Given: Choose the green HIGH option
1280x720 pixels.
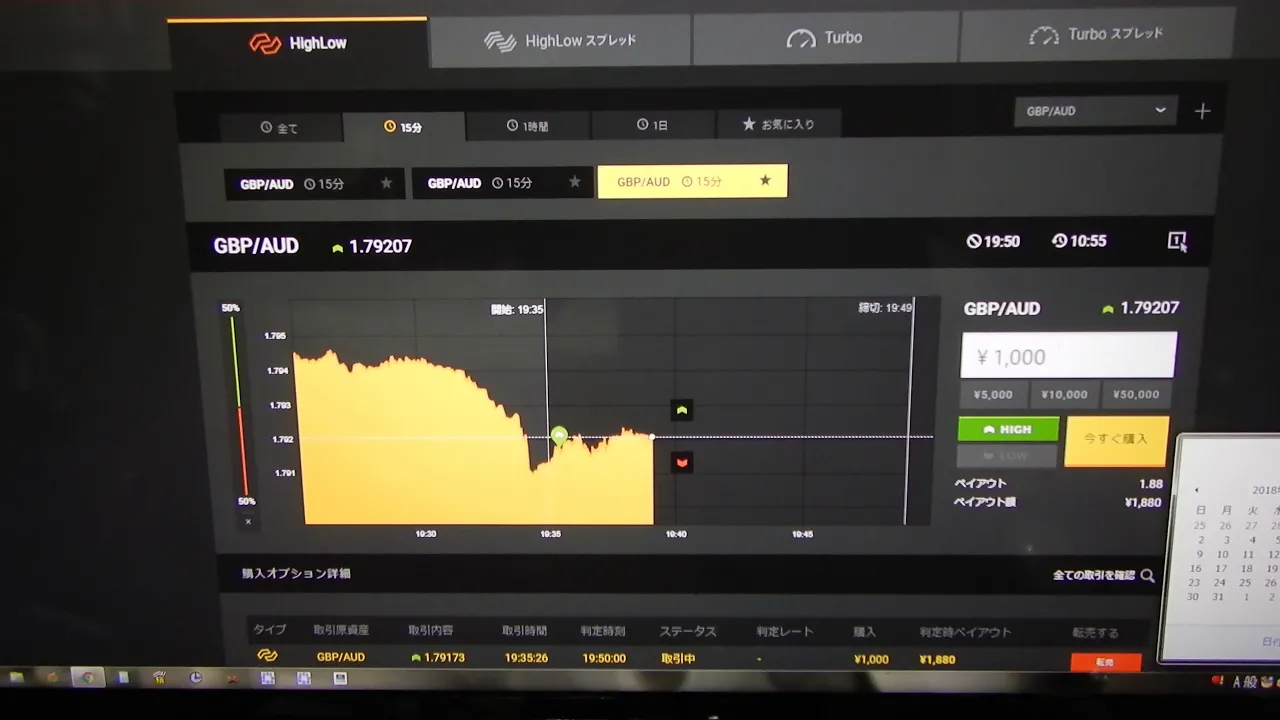Looking at the screenshot, I should [1008, 429].
